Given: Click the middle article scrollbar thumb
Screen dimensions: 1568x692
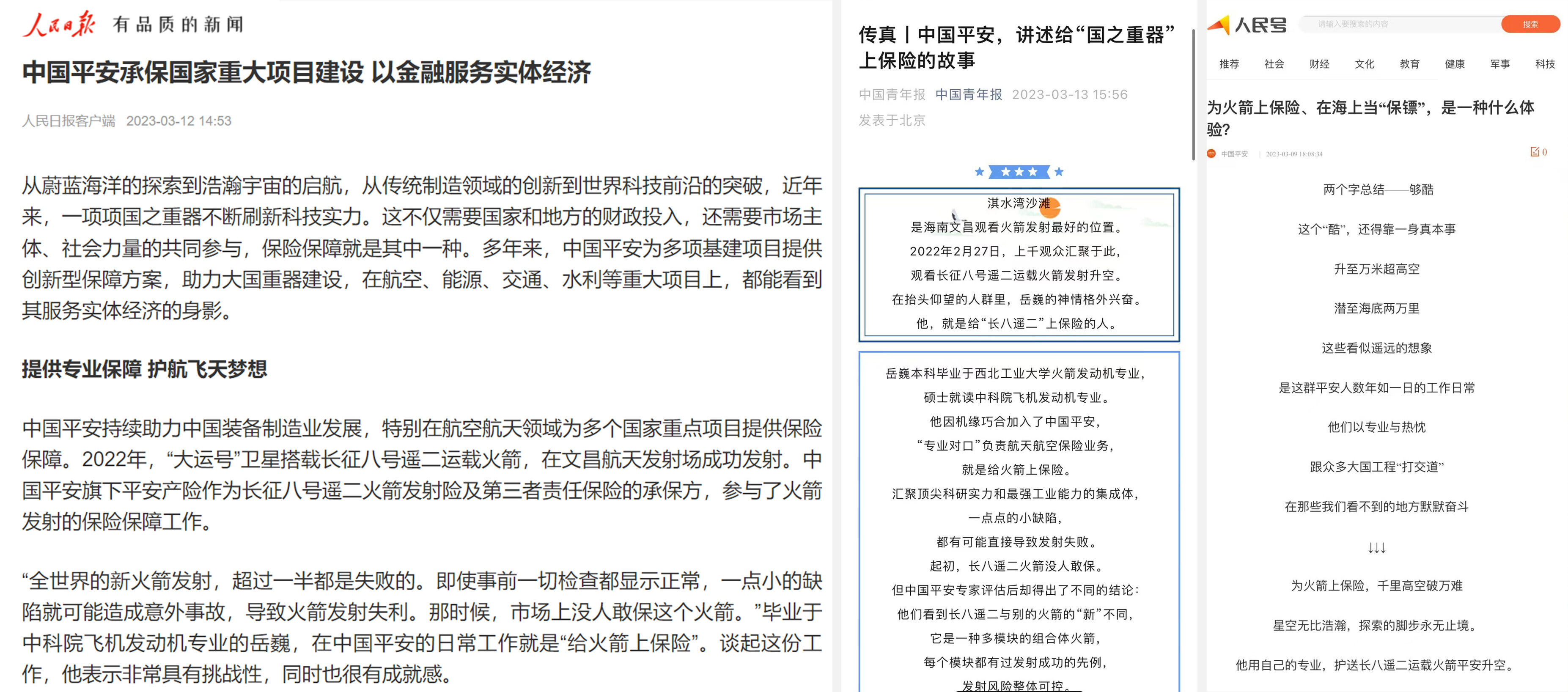Looking at the screenshot, I should [x=1193, y=94].
